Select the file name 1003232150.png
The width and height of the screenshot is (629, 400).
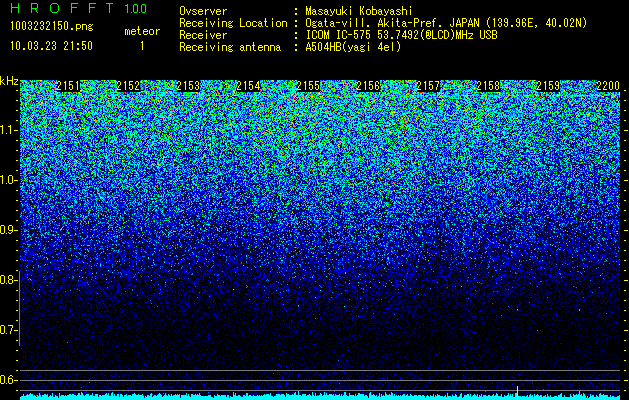[52, 26]
